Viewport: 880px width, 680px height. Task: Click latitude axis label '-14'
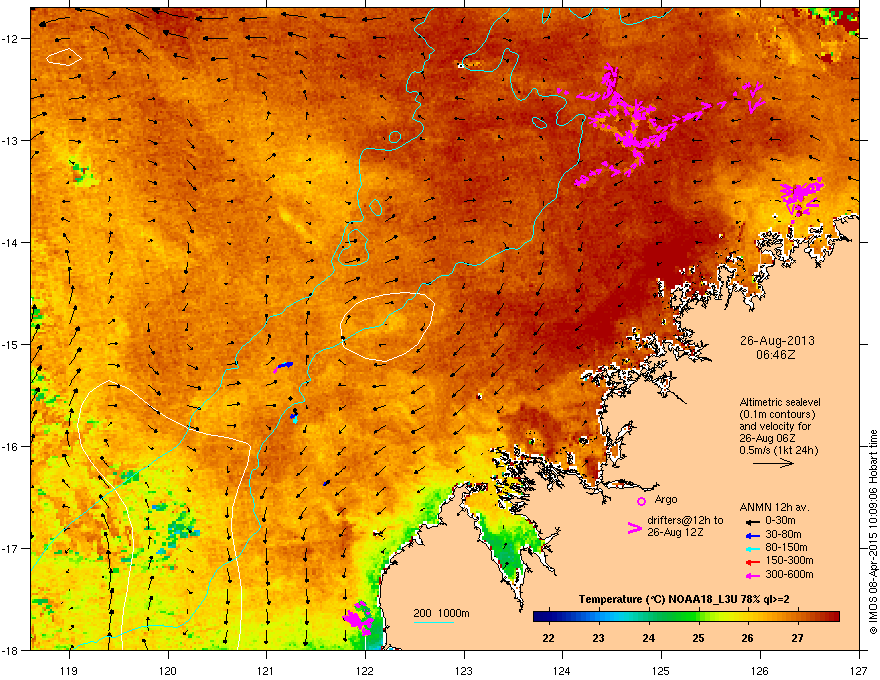point(10,243)
